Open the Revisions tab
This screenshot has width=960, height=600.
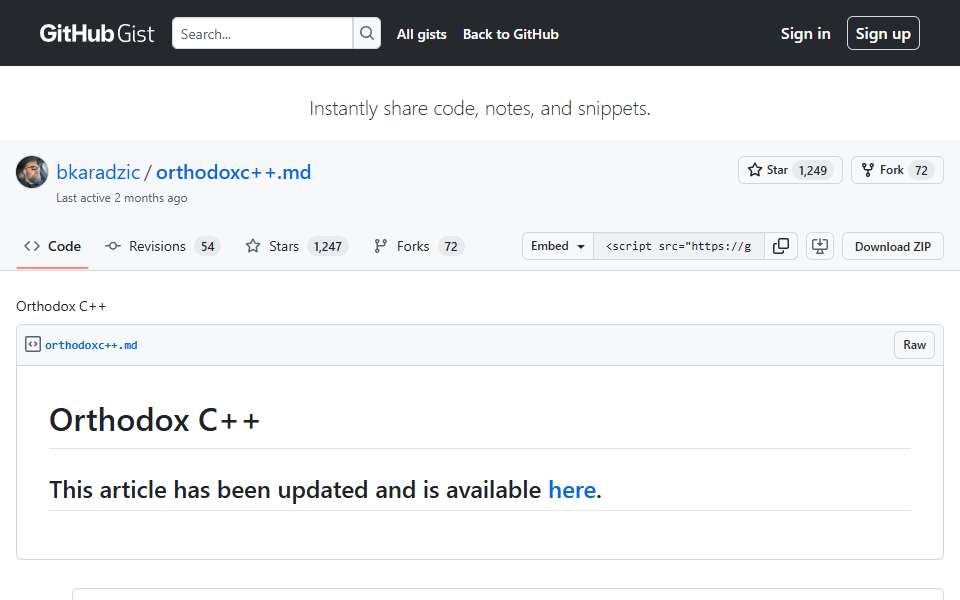coord(162,246)
